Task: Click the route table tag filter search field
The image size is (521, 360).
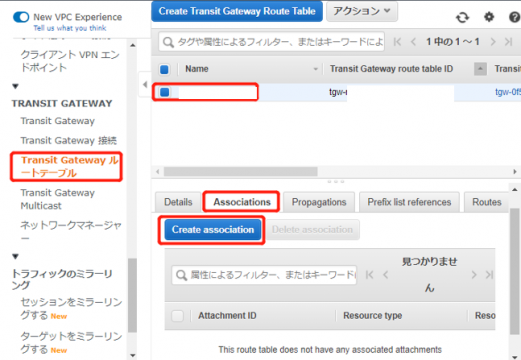Action: (271, 42)
